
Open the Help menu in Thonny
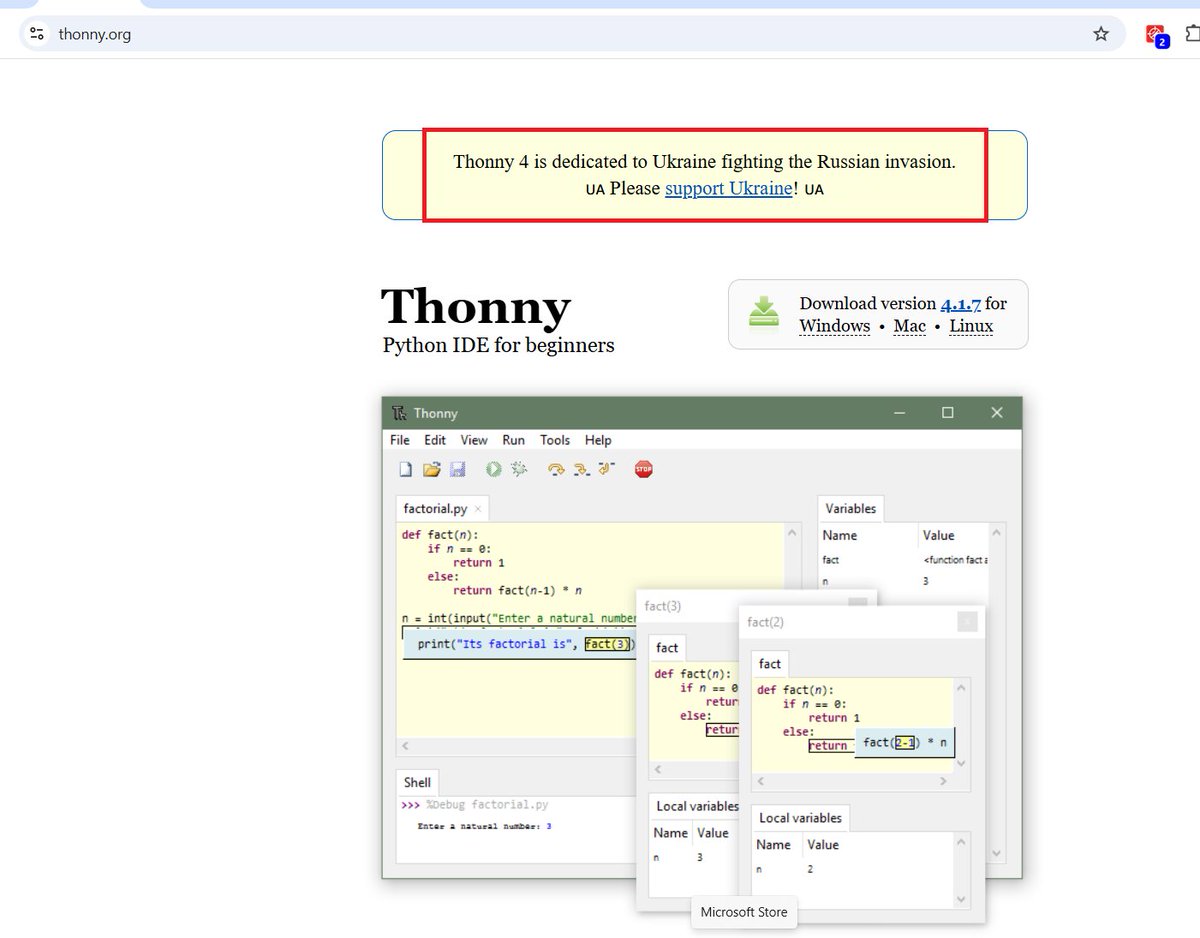click(598, 440)
